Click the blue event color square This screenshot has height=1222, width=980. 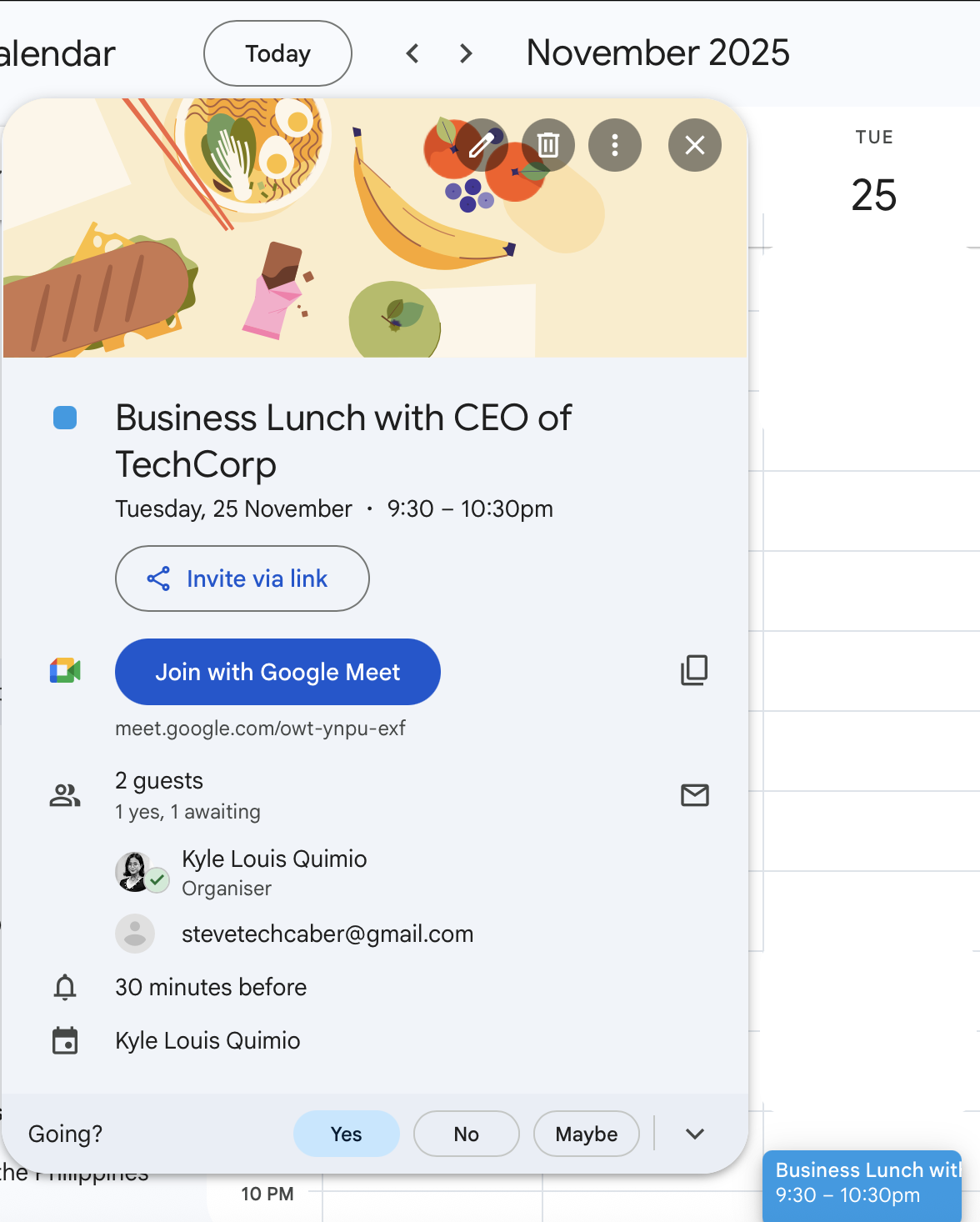[65, 418]
